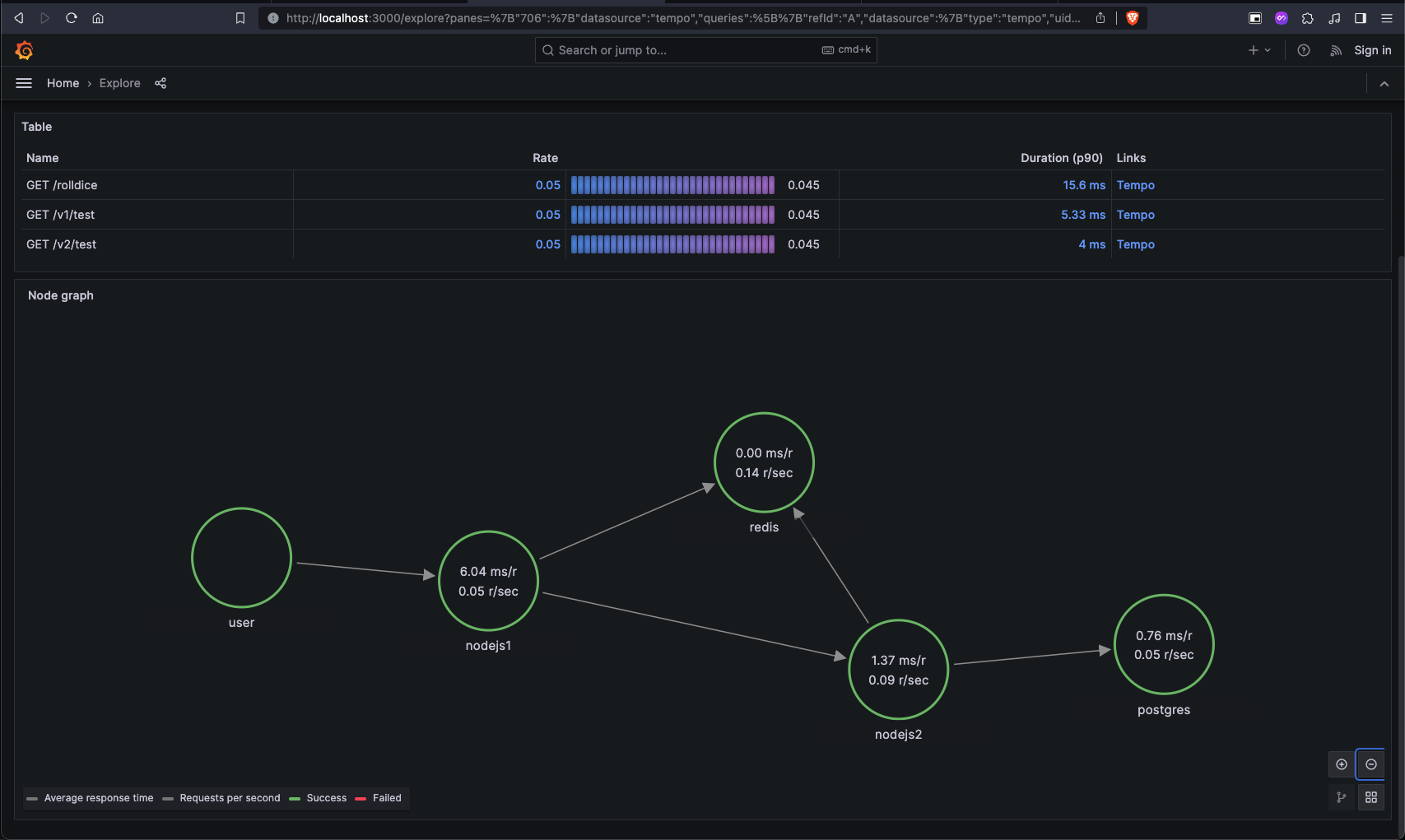Switch node graph to layered layout icon
Screen dimensions: 1405x840
point(1342,797)
